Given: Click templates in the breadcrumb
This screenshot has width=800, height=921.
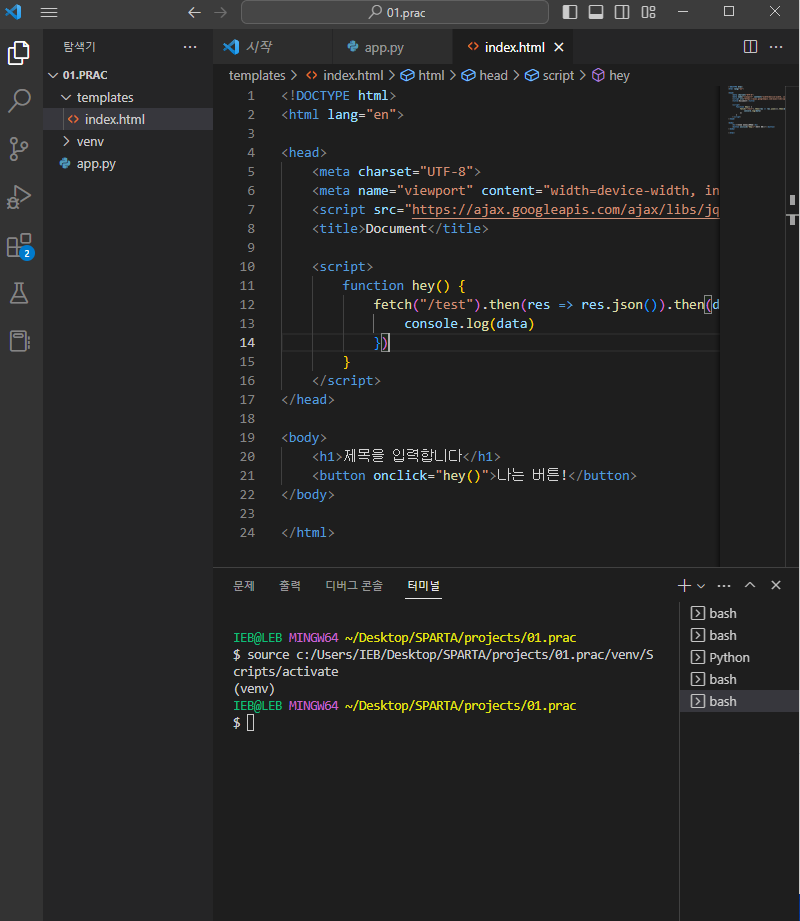Looking at the screenshot, I should 257,76.
